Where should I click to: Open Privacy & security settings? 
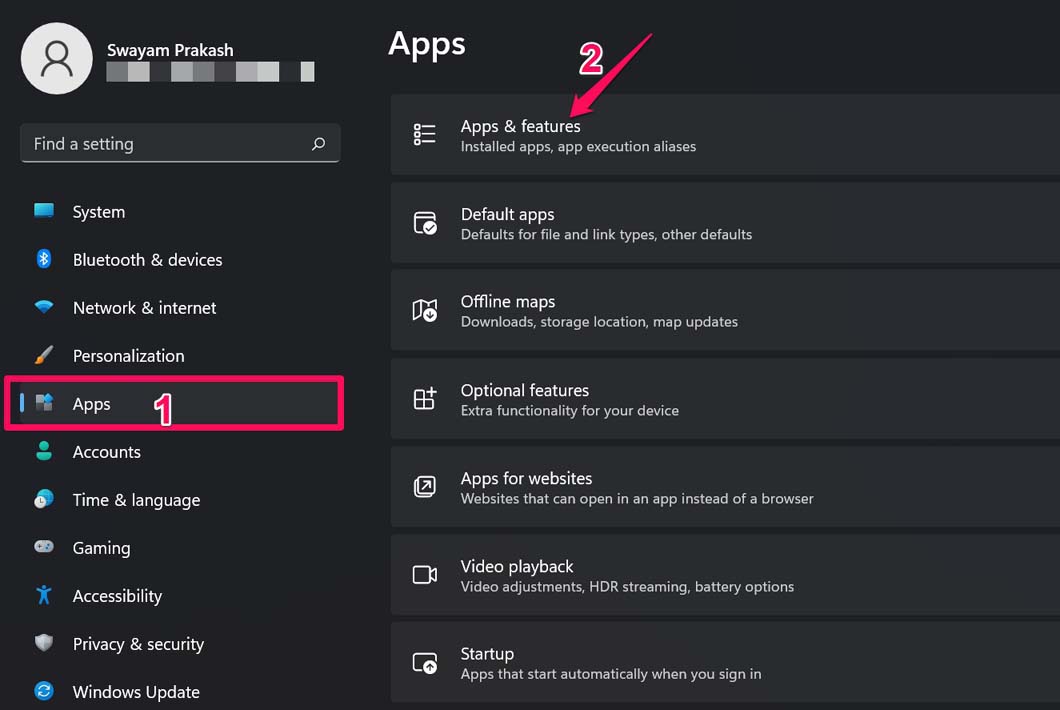(x=138, y=644)
